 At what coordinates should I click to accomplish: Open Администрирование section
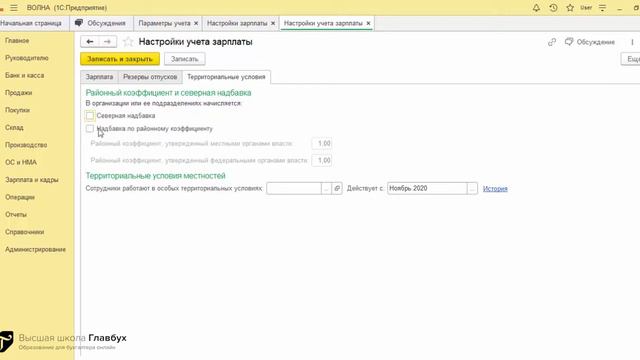[x=36, y=249]
